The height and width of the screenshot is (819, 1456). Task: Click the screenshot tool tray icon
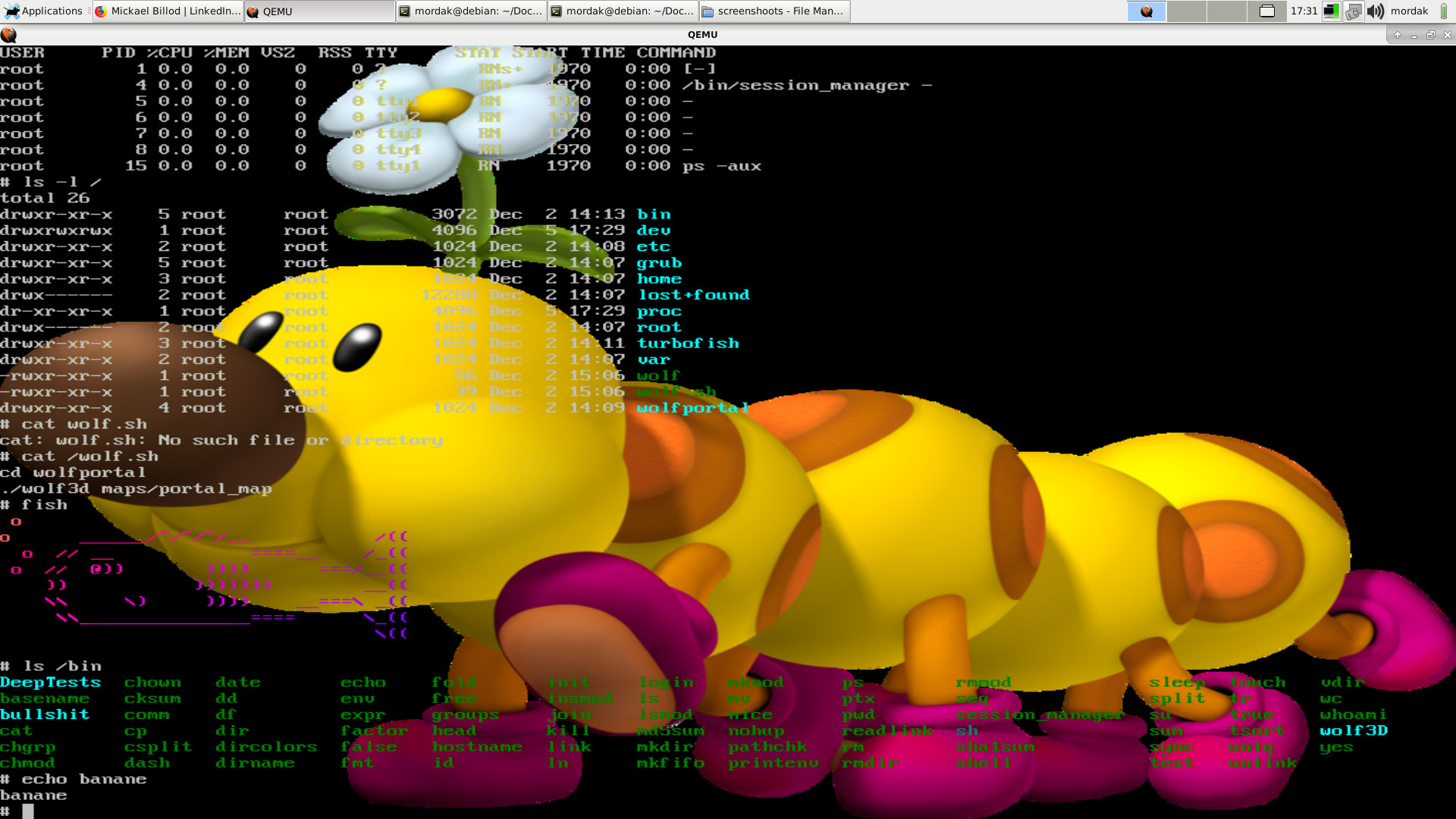[1354, 11]
